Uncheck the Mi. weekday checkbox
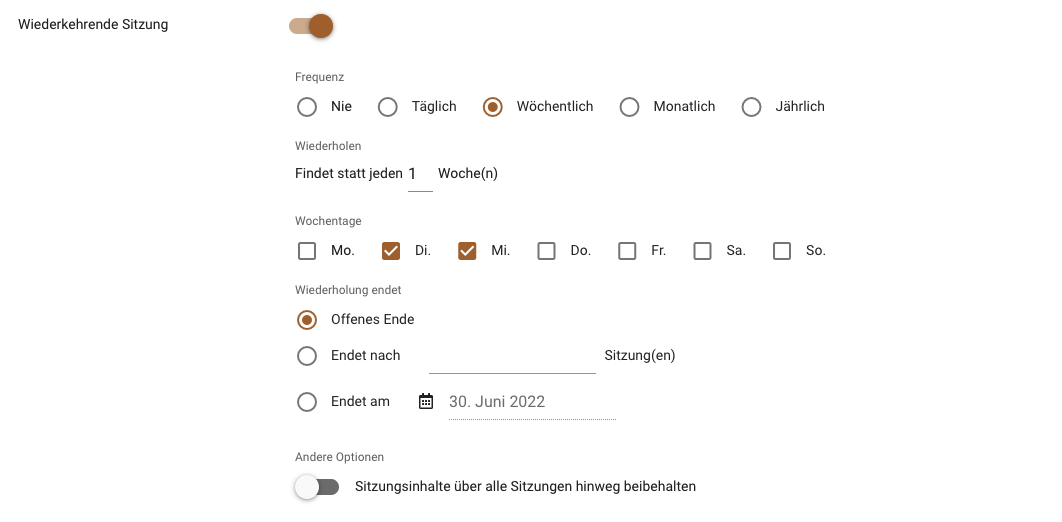Image resolution: width=1062 pixels, height=522 pixels. click(467, 251)
